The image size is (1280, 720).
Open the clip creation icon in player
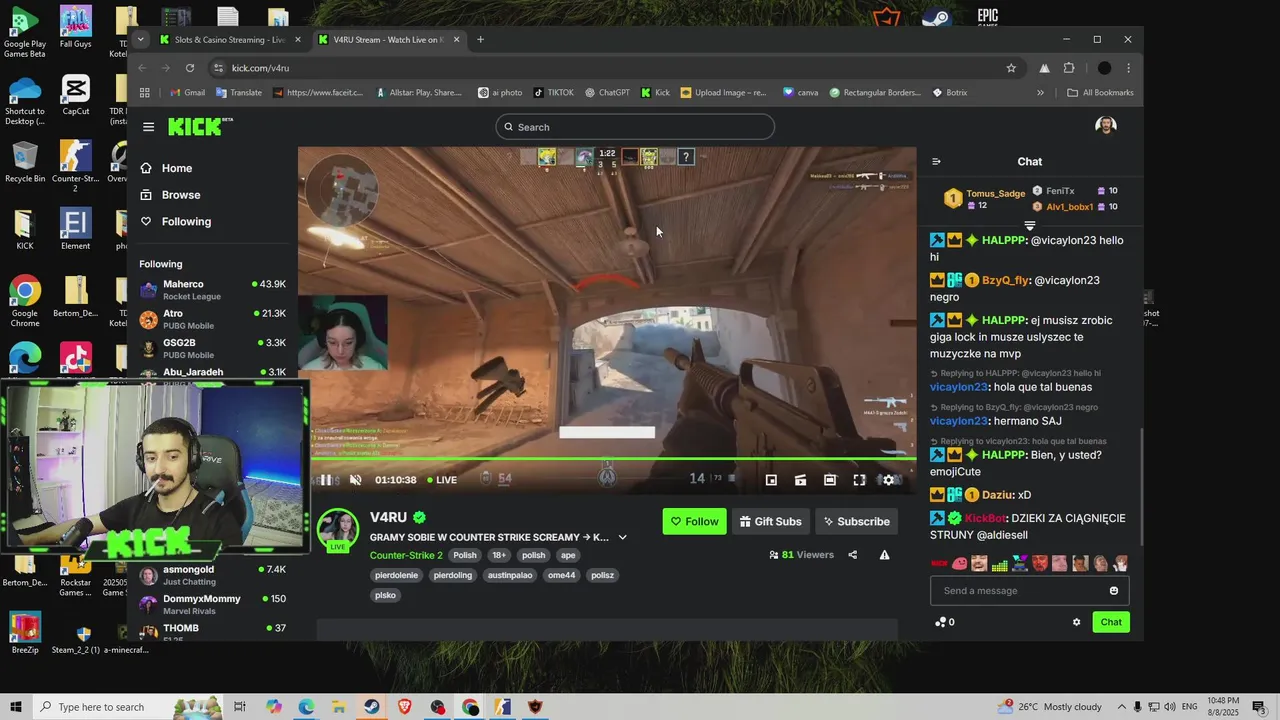[x=800, y=480]
